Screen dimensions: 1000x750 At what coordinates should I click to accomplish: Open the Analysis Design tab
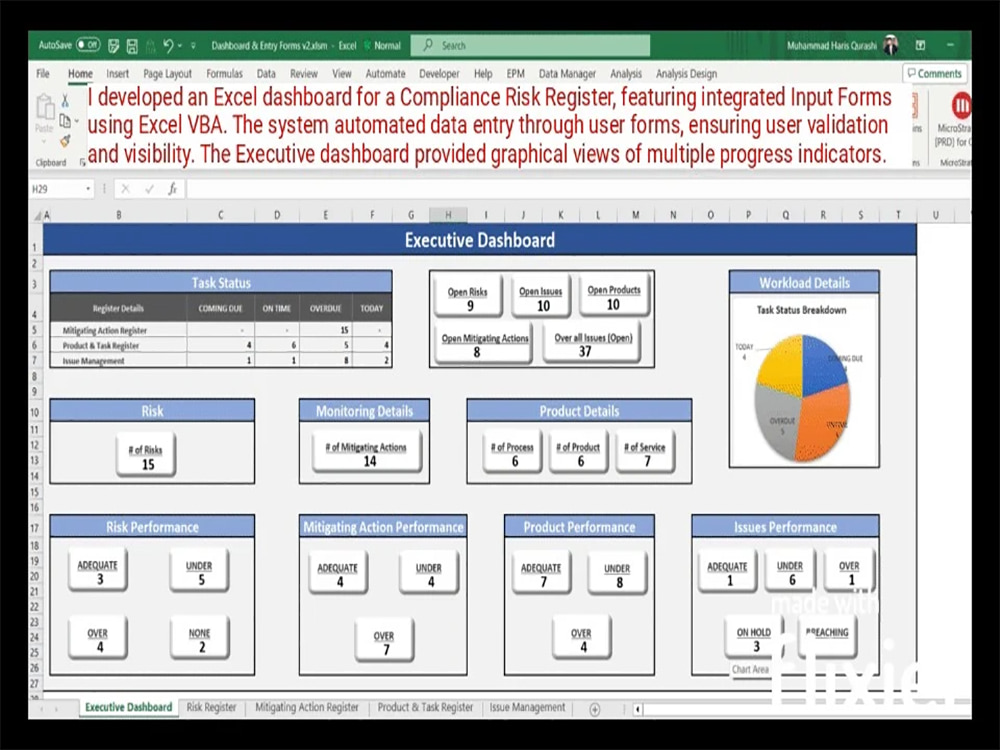(x=686, y=73)
